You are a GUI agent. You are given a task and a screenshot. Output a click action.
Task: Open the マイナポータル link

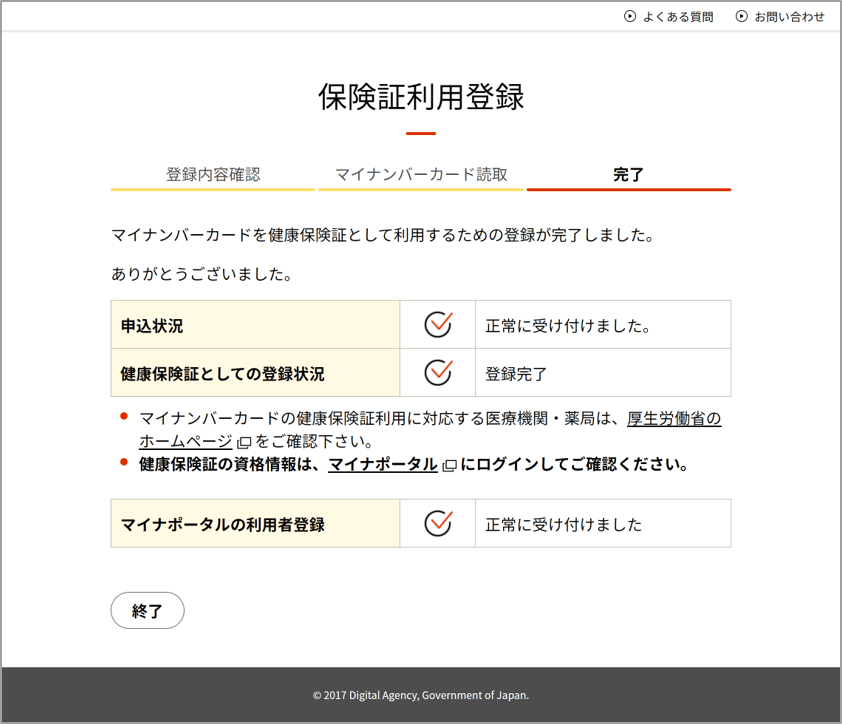point(382,464)
